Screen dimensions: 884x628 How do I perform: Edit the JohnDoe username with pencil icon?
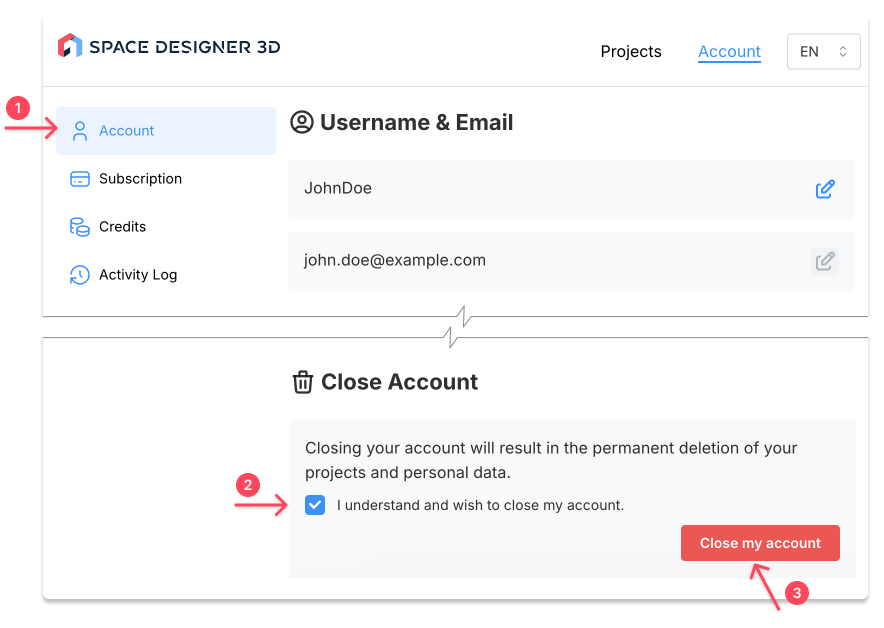click(x=825, y=189)
